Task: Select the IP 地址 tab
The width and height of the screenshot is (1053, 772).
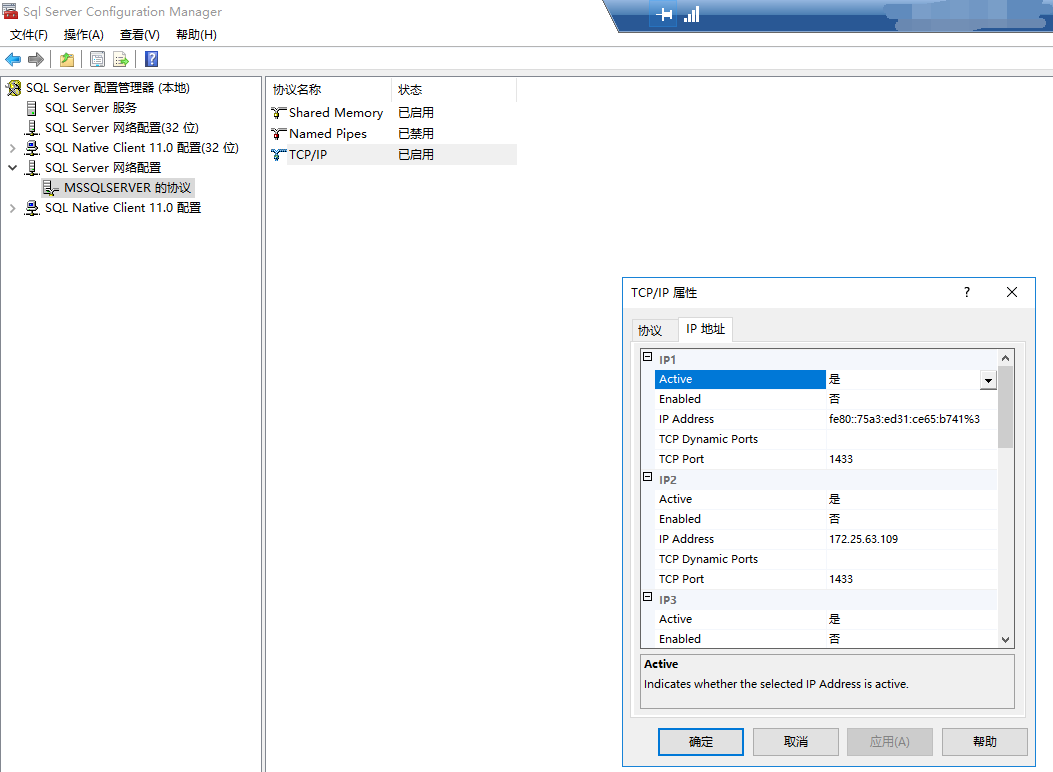Action: click(x=705, y=329)
